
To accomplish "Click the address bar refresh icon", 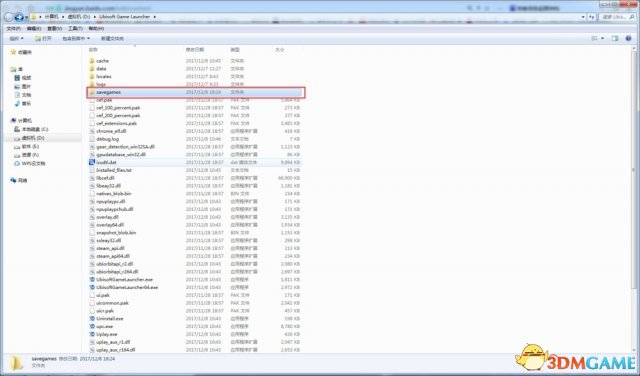I will (592, 17).
